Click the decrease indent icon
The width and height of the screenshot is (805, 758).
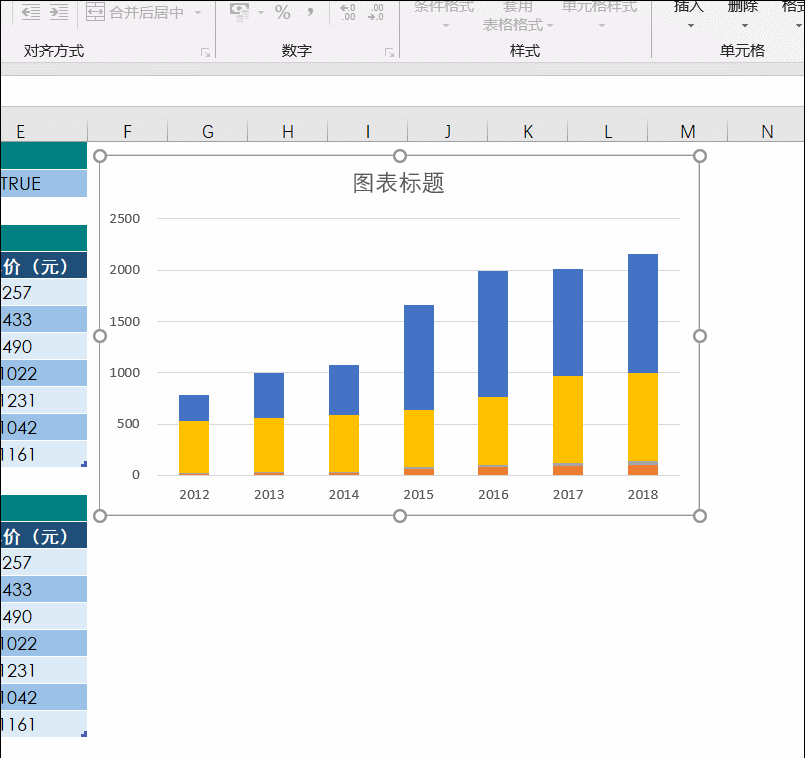pyautogui.click(x=31, y=11)
